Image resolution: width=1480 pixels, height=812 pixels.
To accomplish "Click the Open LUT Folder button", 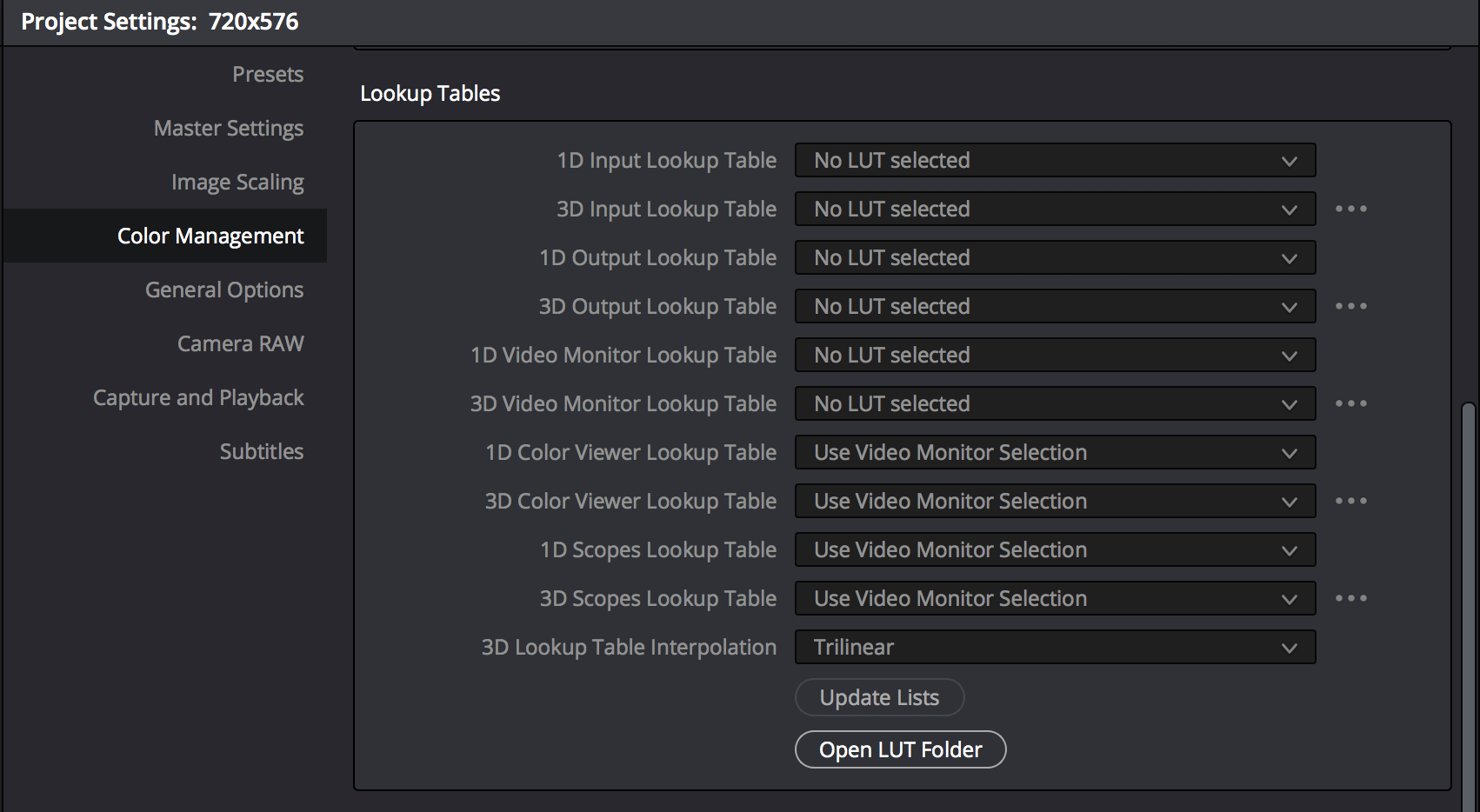I will (900, 749).
